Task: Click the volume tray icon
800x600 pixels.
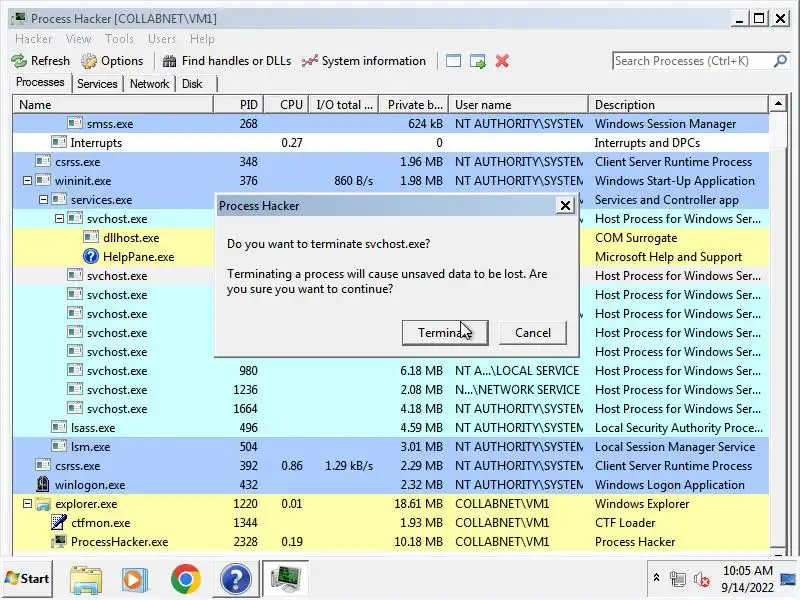Action: pyautogui.click(x=702, y=579)
